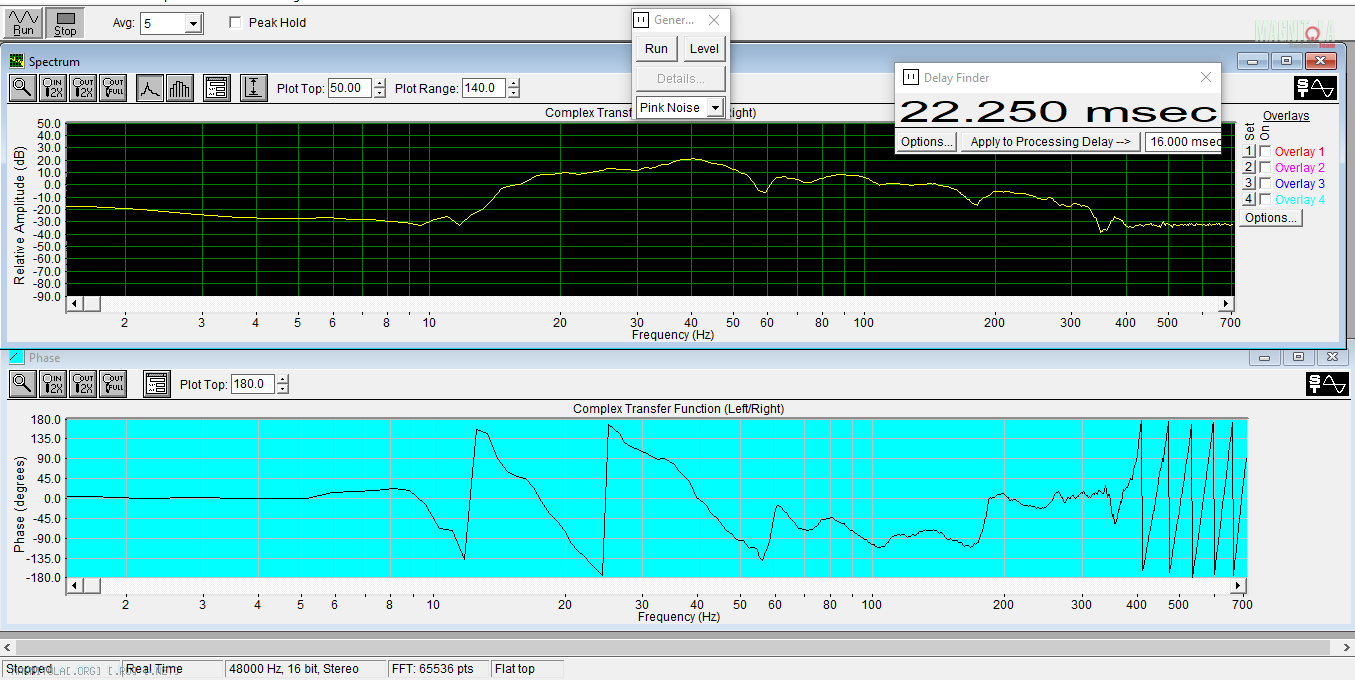Image resolution: width=1355 pixels, height=680 pixels.
Task: Click the Spectrum Plot Top input field
Action: pos(350,88)
